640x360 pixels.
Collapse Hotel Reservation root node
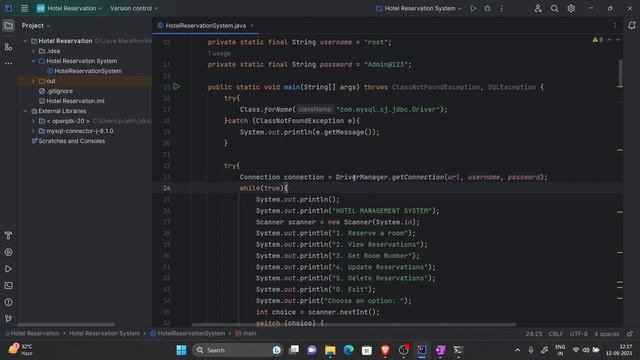point(25,41)
